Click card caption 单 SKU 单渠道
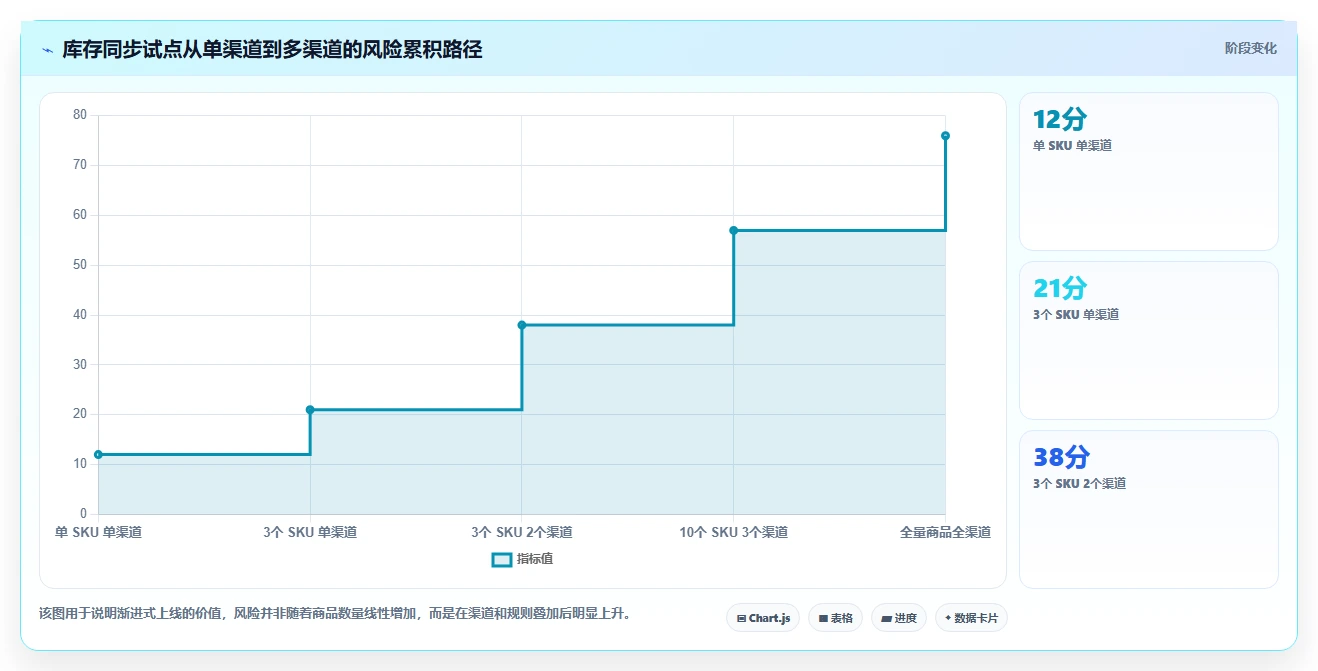 1072,145
